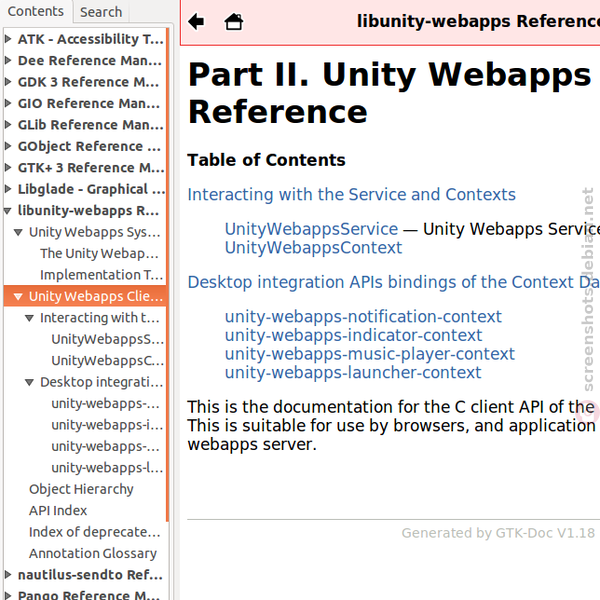Expand the GIO Reference Manual node
600x600 pixels.
coord(8,103)
